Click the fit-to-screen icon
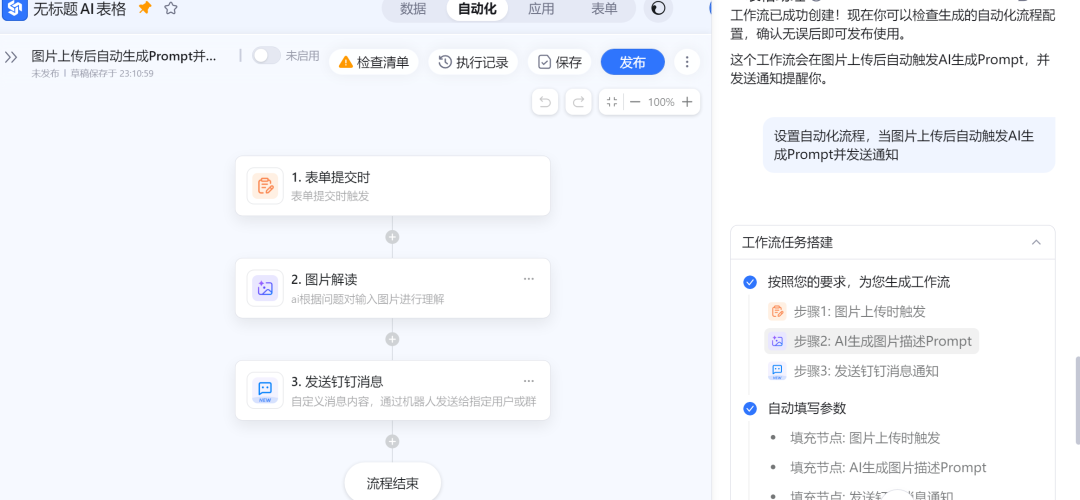Screen dimensions: 1080x500 coord(612,102)
